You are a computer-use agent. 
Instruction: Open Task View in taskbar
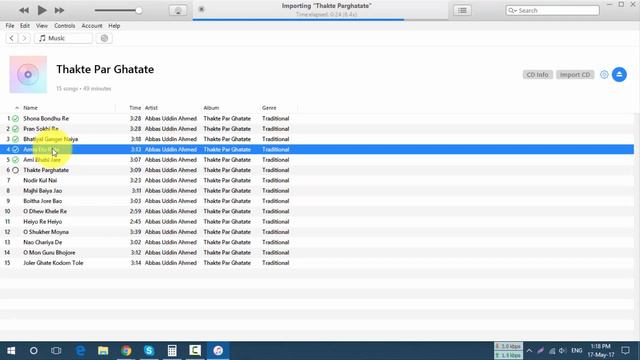coord(56,351)
